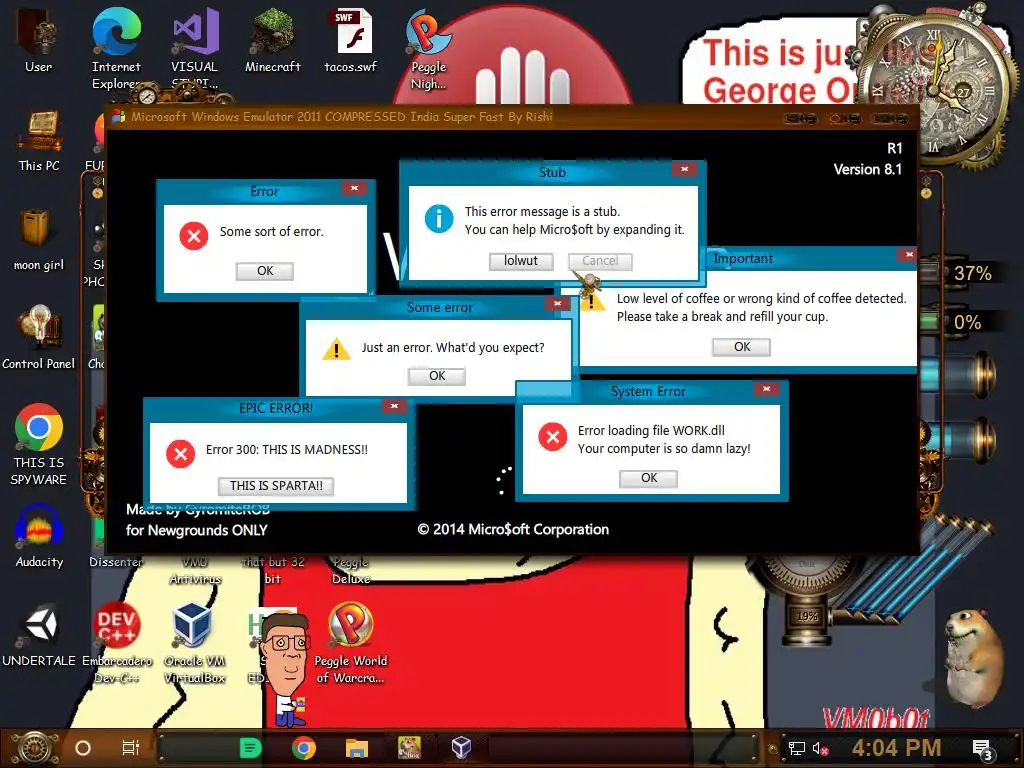This screenshot has height=768, width=1024.
Task: Click the hamster desktop gadget
Action: click(976, 656)
